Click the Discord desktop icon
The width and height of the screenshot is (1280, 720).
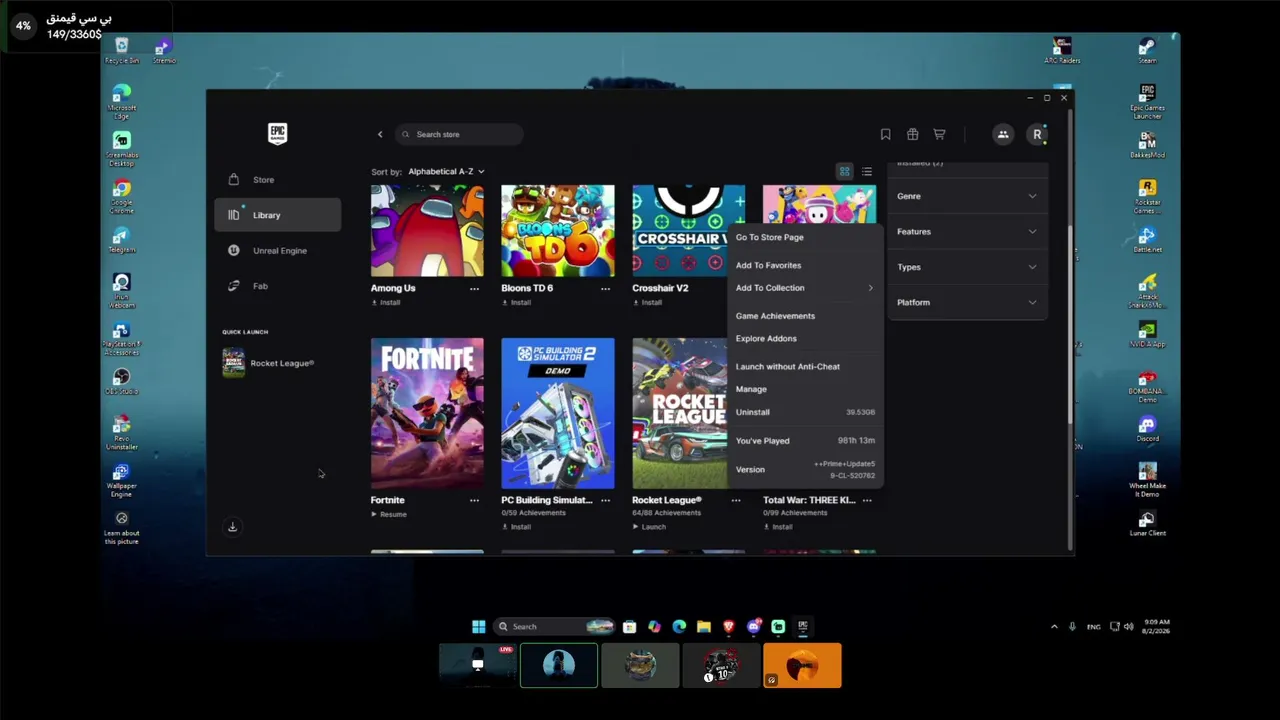coord(1147,429)
